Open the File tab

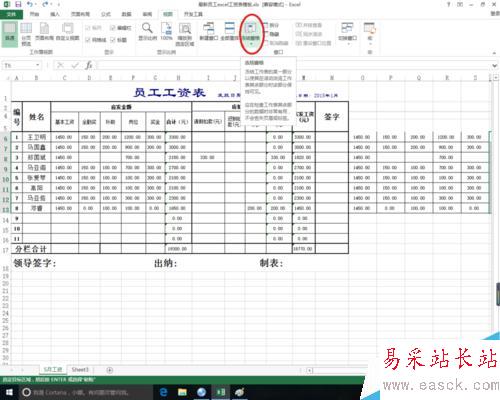click(x=11, y=14)
